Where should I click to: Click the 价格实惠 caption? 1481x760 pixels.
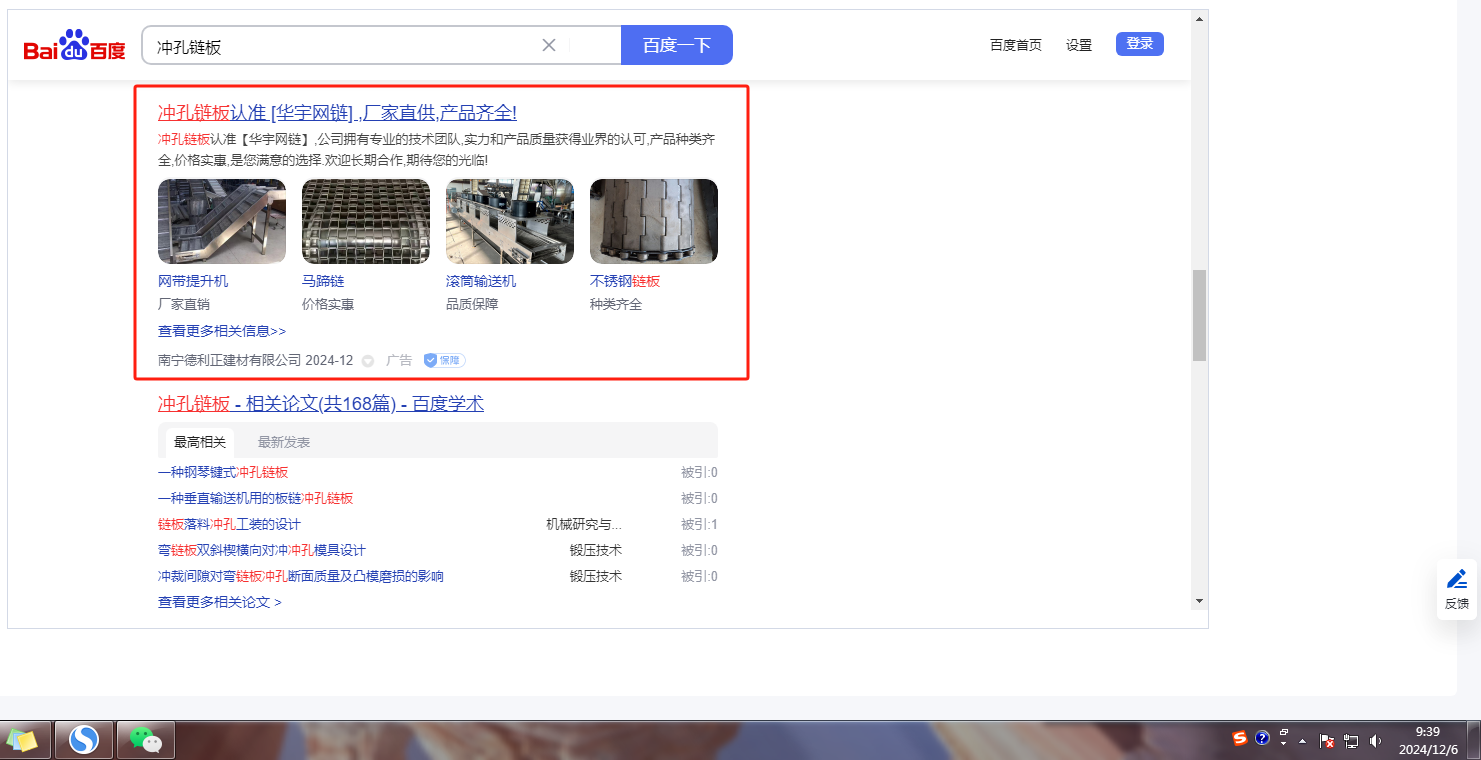point(328,304)
